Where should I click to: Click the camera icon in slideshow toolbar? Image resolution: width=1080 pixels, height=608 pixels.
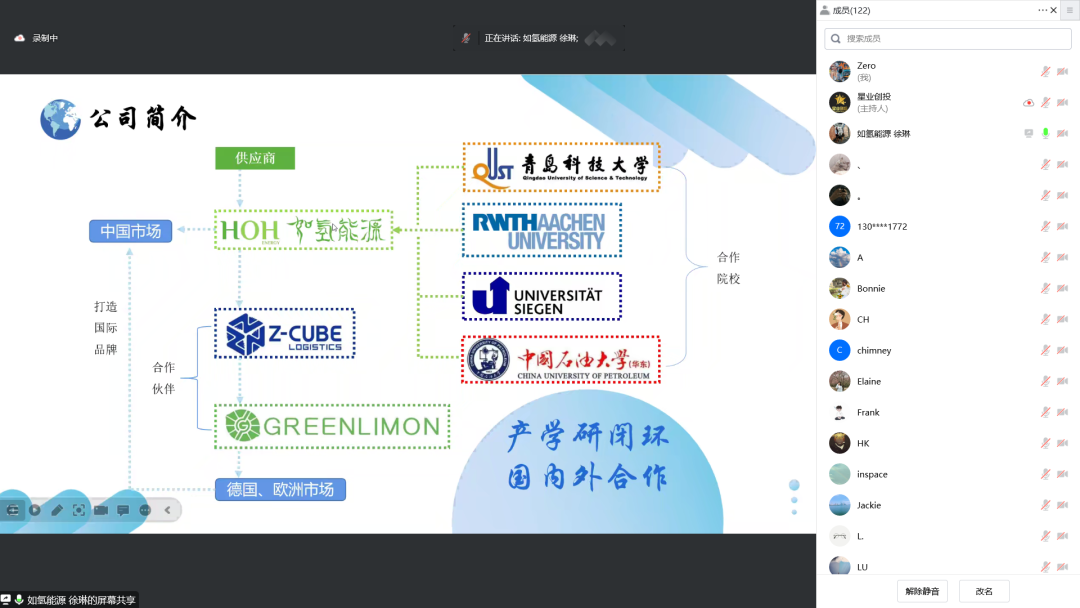[x=101, y=510]
